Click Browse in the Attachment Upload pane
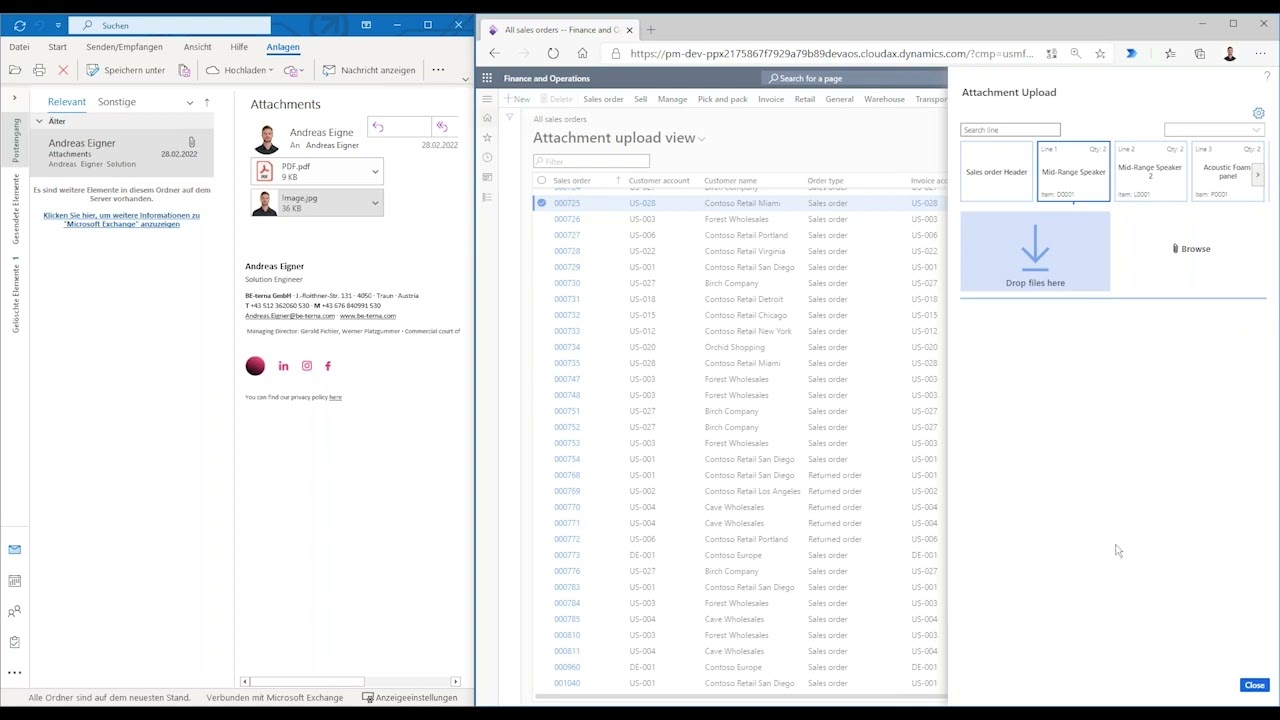The height and width of the screenshot is (720, 1280). click(x=1191, y=249)
